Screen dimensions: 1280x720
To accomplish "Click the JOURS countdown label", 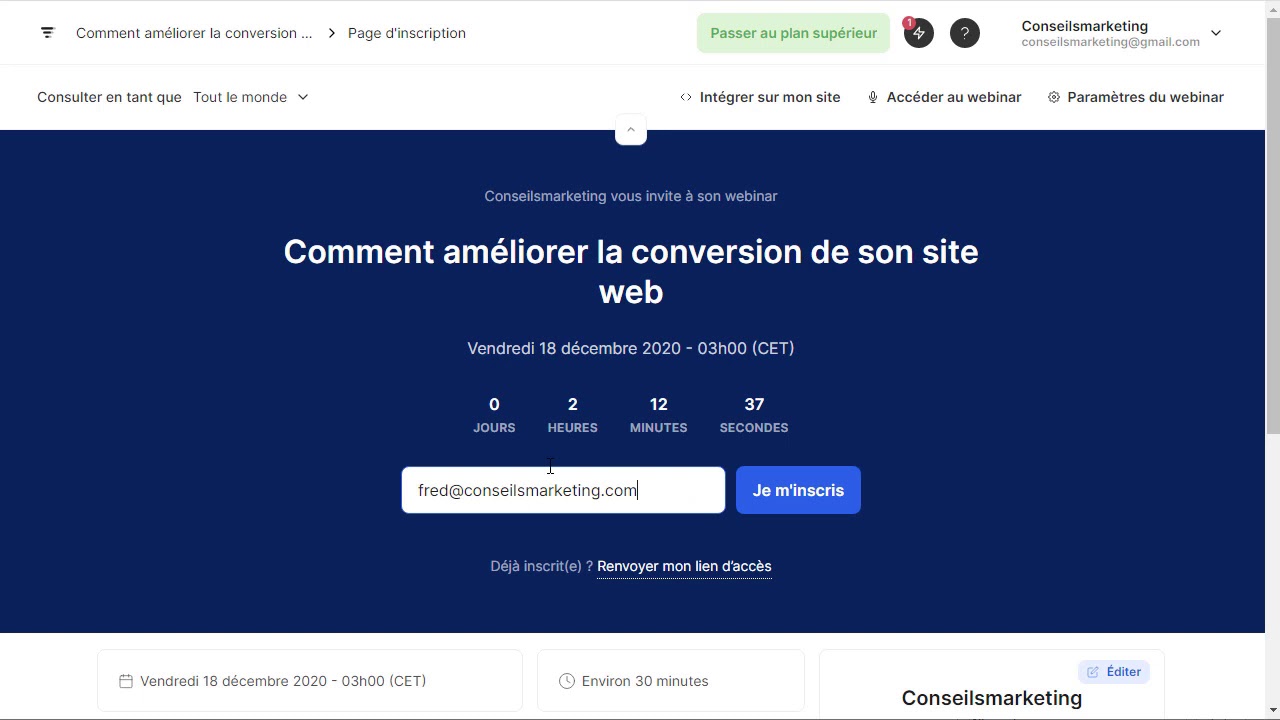I will coord(494,427).
